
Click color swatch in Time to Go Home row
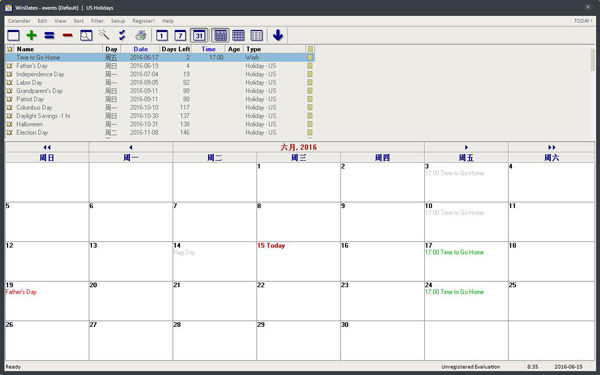pyautogui.click(x=310, y=57)
